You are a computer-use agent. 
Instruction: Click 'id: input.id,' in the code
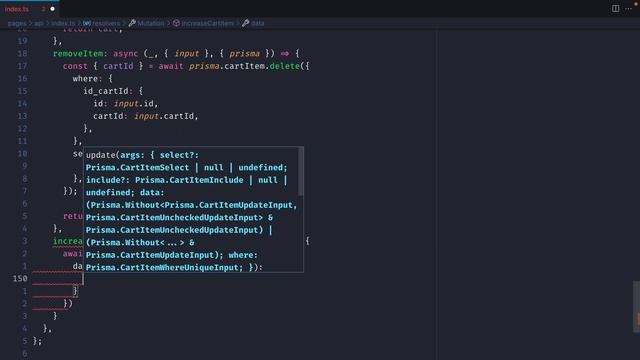click(125, 104)
